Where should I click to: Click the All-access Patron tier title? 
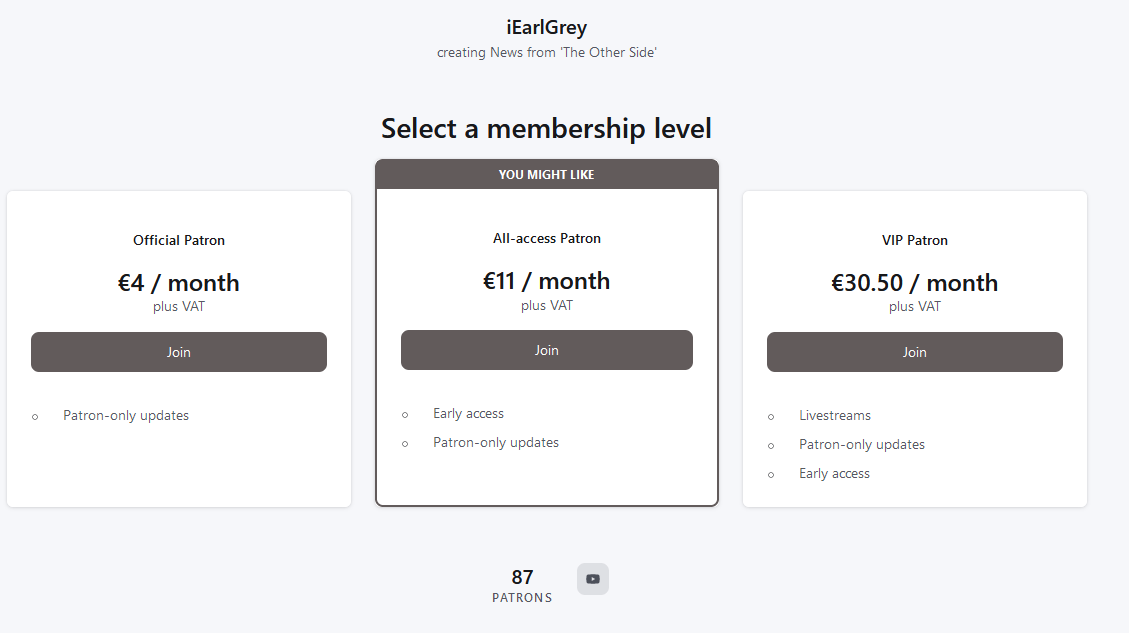click(x=546, y=238)
